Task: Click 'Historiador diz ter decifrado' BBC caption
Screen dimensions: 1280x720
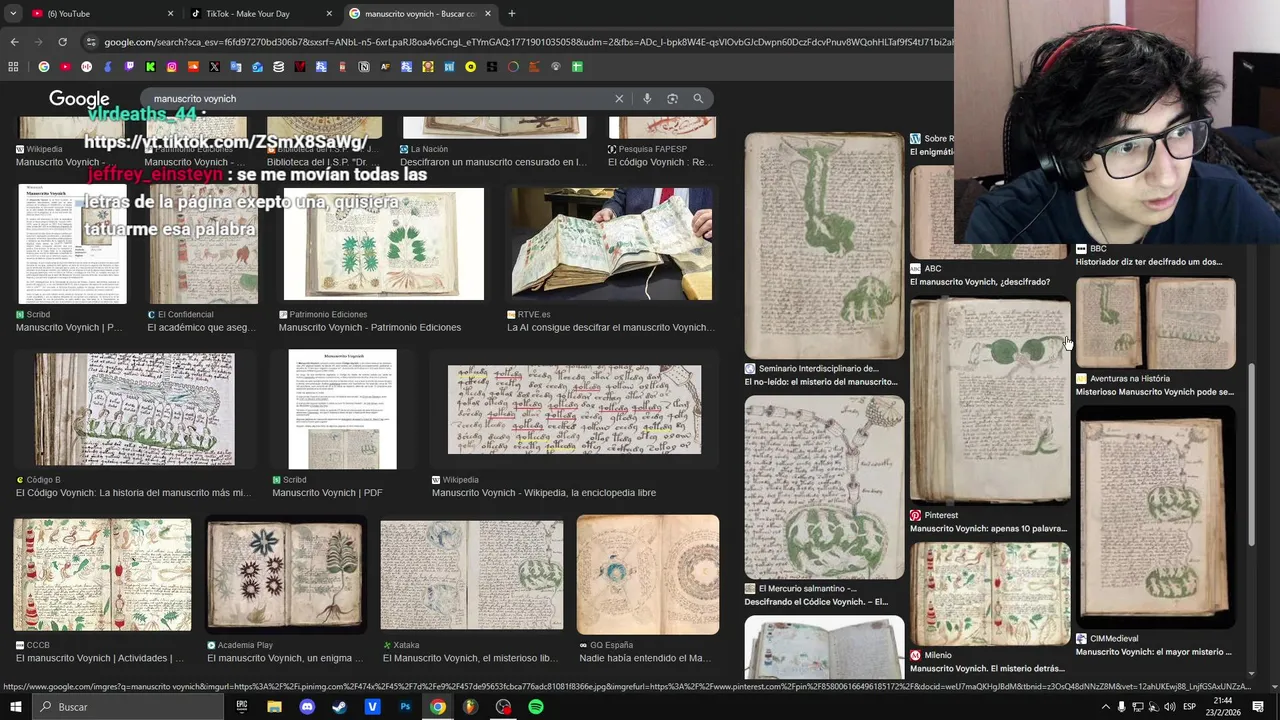Action: pos(1149,262)
